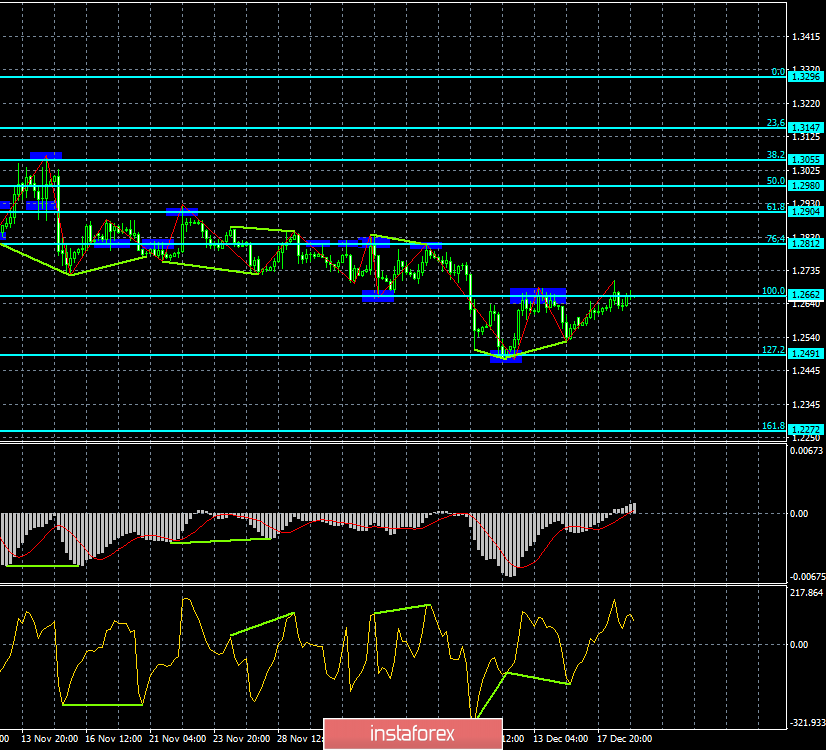Viewport: 826px width, 750px height.
Task: Select the 1.3055 Fibonacci price tag
Action: click(805, 160)
